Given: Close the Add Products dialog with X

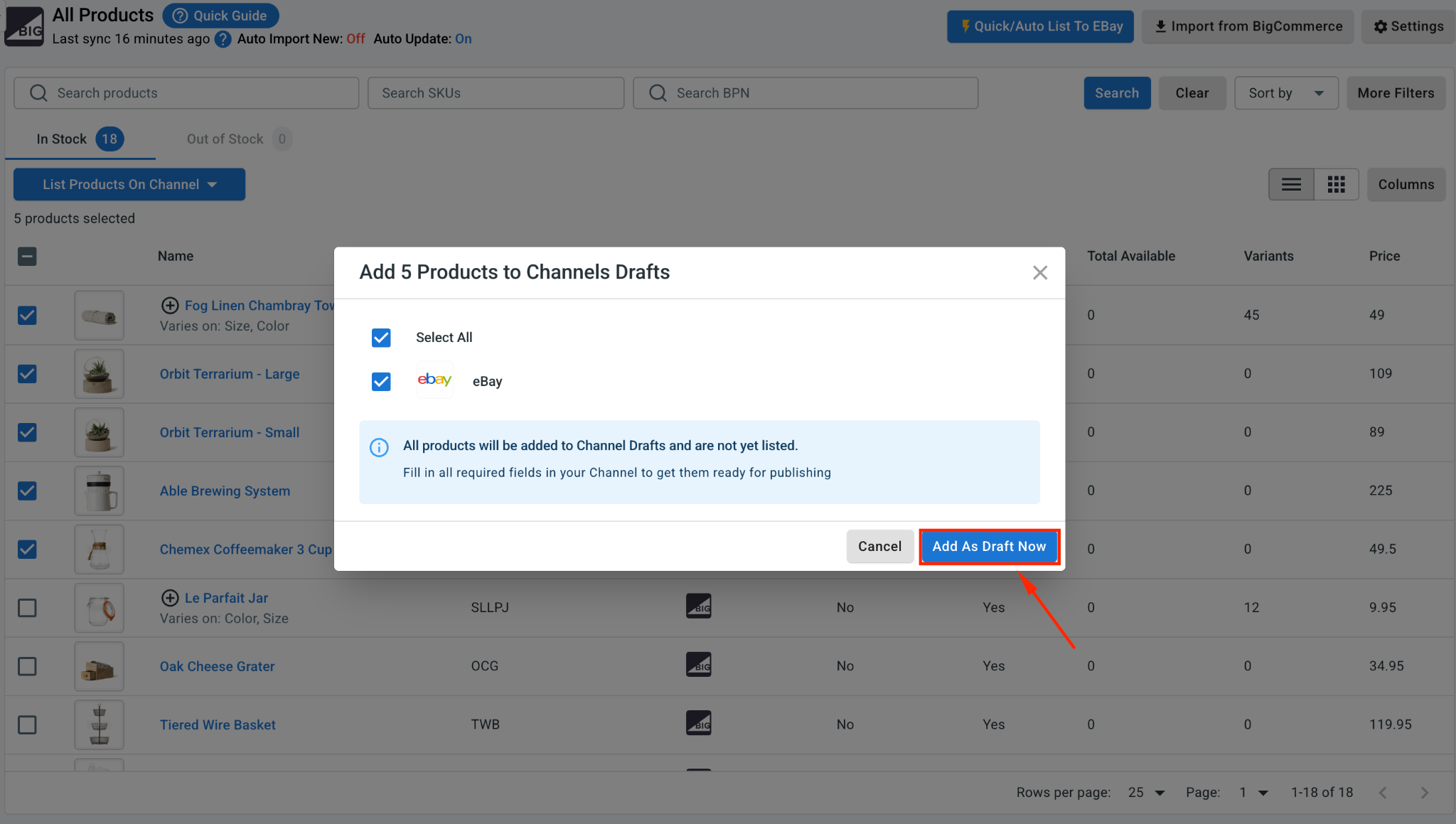Looking at the screenshot, I should [x=1040, y=273].
